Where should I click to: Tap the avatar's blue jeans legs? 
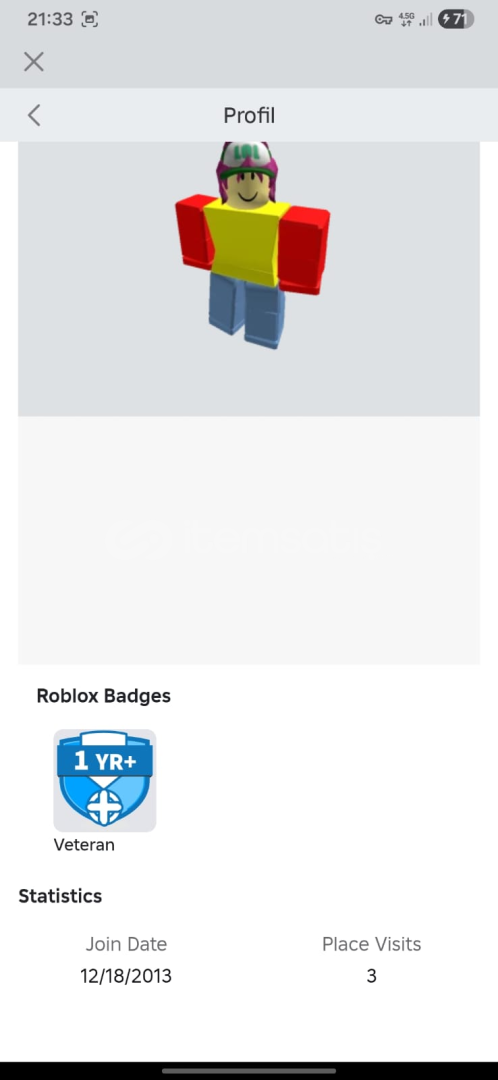[248, 310]
